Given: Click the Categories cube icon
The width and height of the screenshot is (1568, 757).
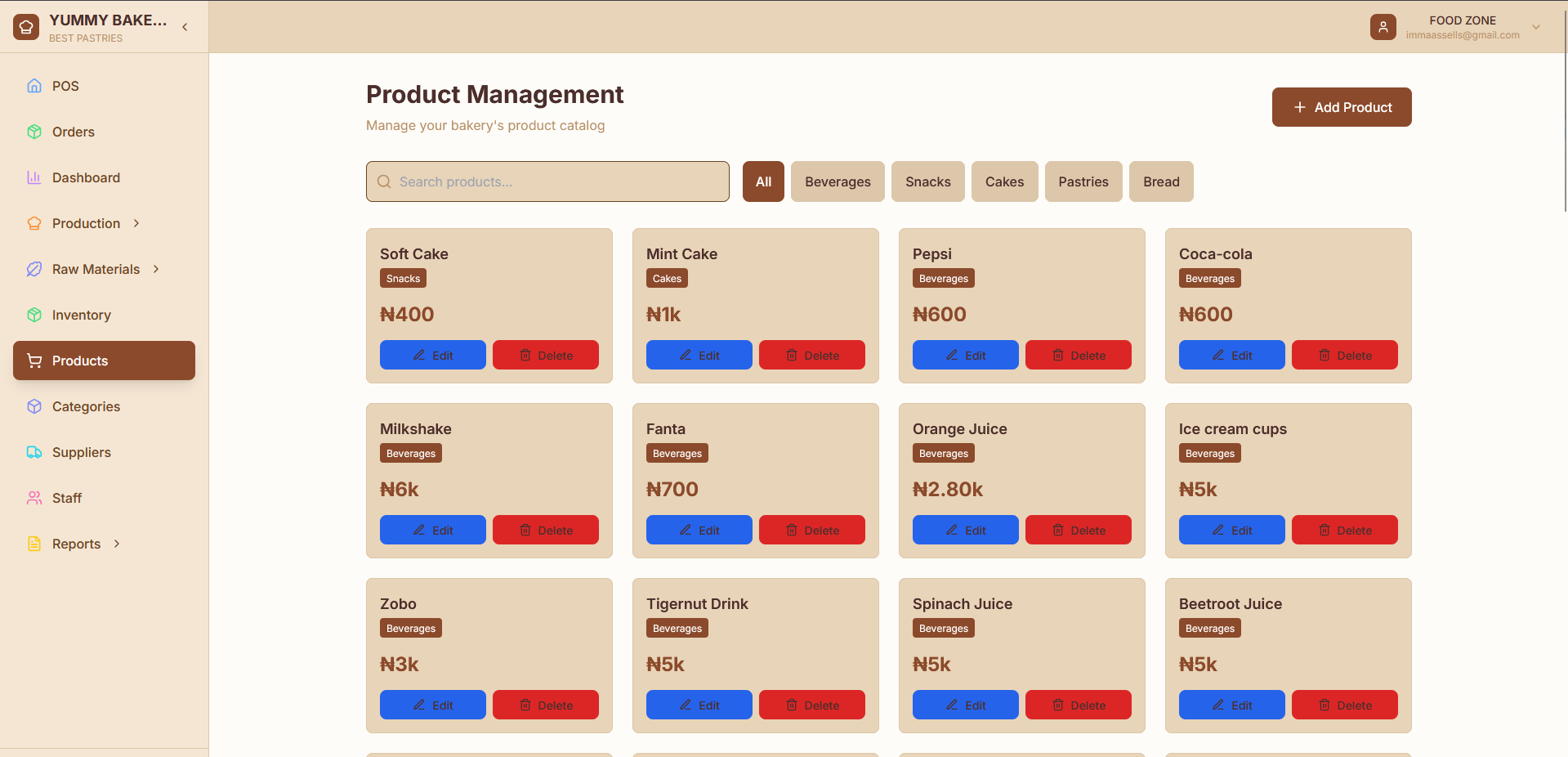Looking at the screenshot, I should 34,406.
